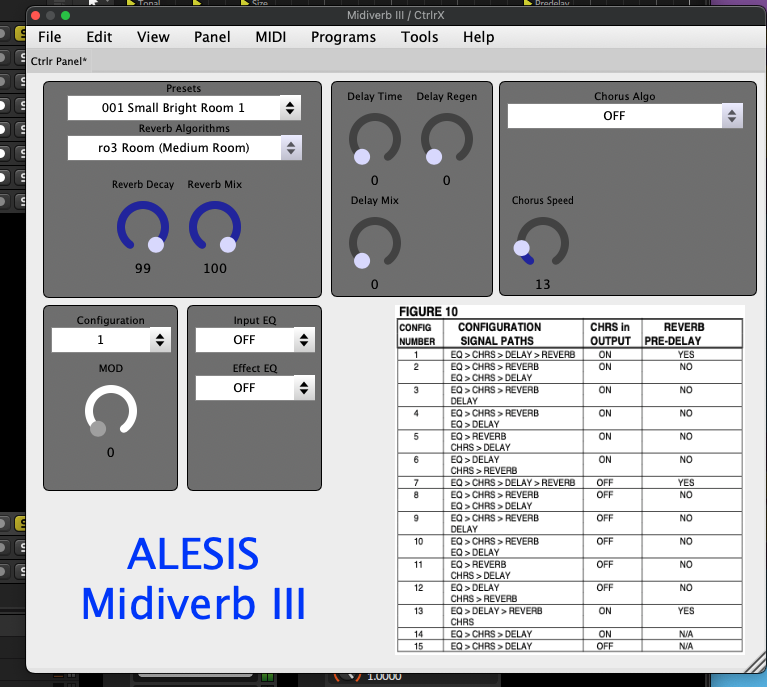Open the Input EQ dropdown
Screen dimensions: 767x687
click(x=255, y=340)
